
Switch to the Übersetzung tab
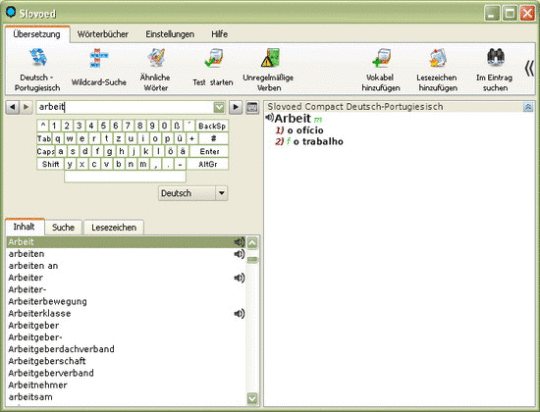click(37, 34)
